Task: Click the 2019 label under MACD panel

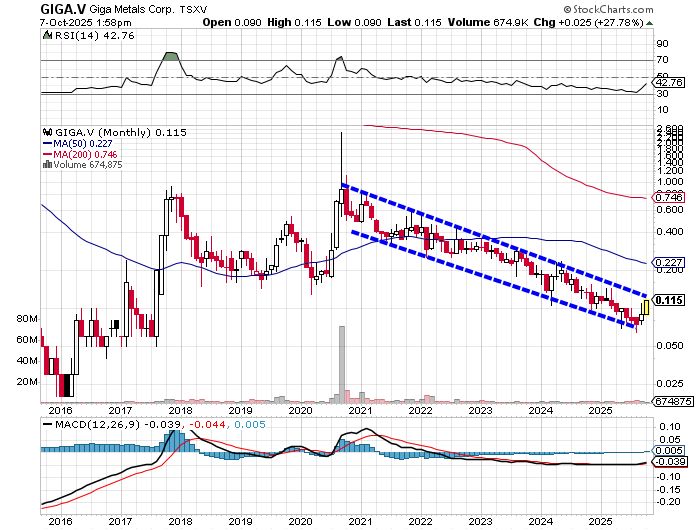Action: 240,521
